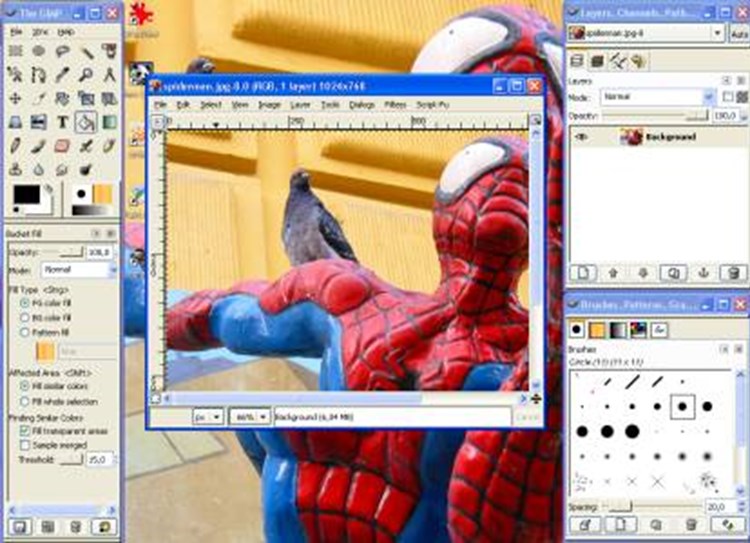Open the Bucket Fill options tab menu arrow
This screenshot has width=750, height=543.
coord(96,233)
